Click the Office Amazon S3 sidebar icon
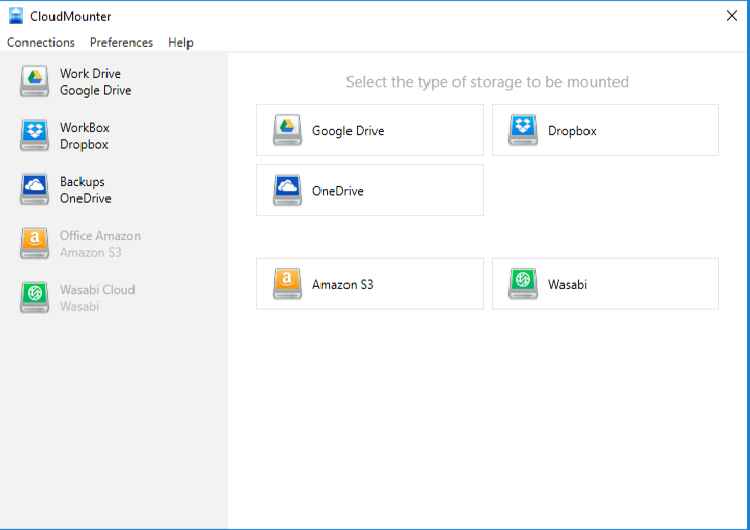Screen dimensions: 750x530 point(35,244)
